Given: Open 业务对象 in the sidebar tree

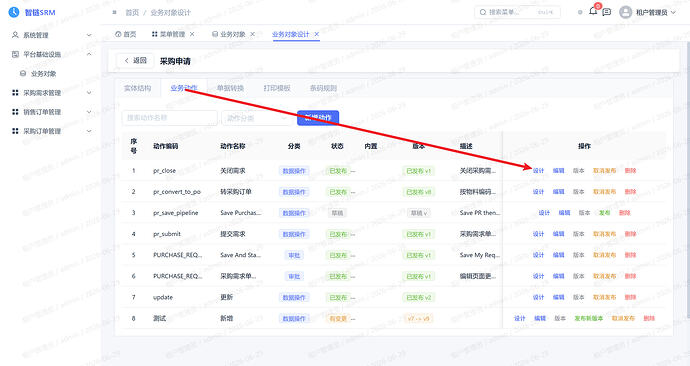Looking at the screenshot, I should click(43, 73).
